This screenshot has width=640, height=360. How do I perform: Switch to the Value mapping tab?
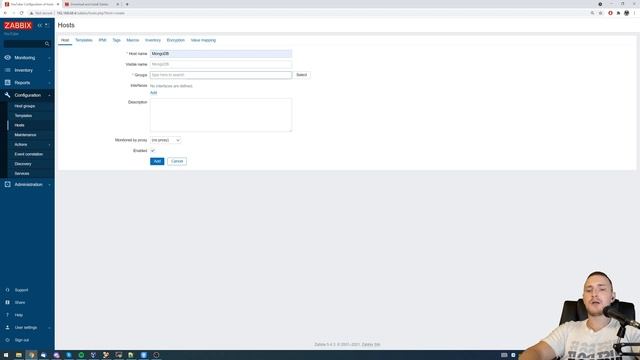point(203,40)
